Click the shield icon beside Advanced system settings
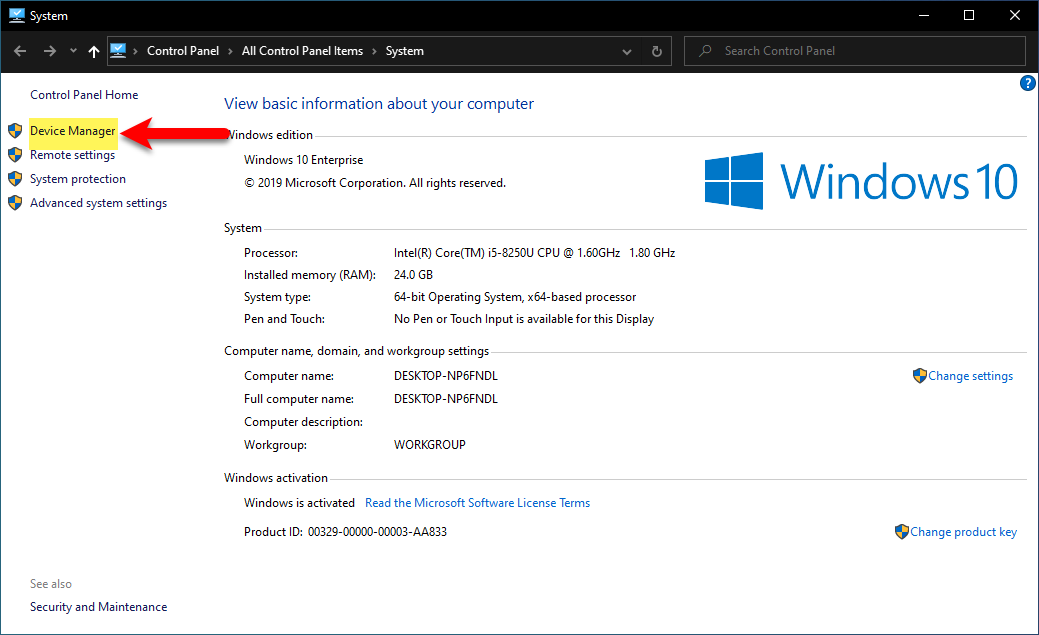The width and height of the screenshot is (1039, 635). click(x=15, y=202)
